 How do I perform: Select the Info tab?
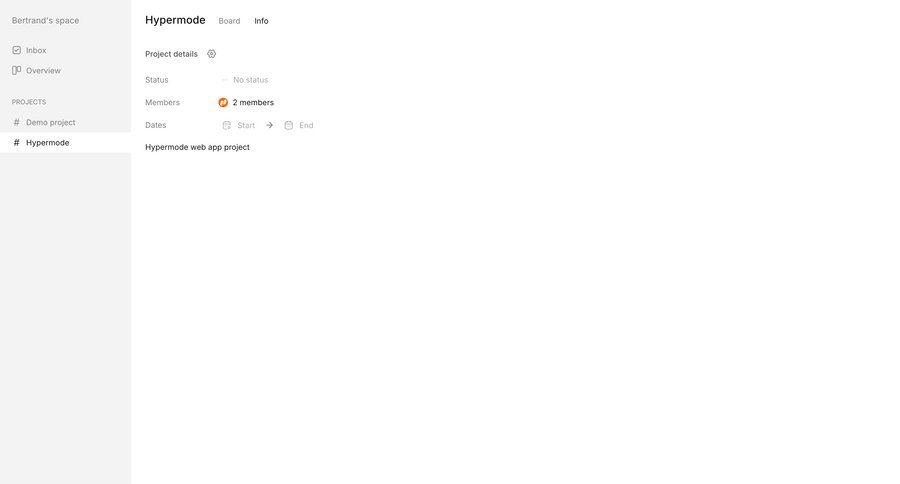(261, 21)
